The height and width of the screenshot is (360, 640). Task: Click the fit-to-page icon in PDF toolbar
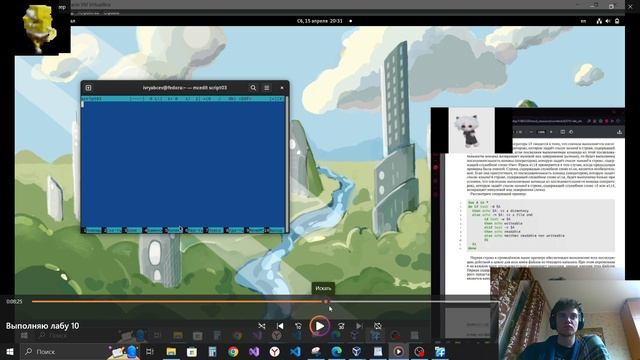pos(562,132)
